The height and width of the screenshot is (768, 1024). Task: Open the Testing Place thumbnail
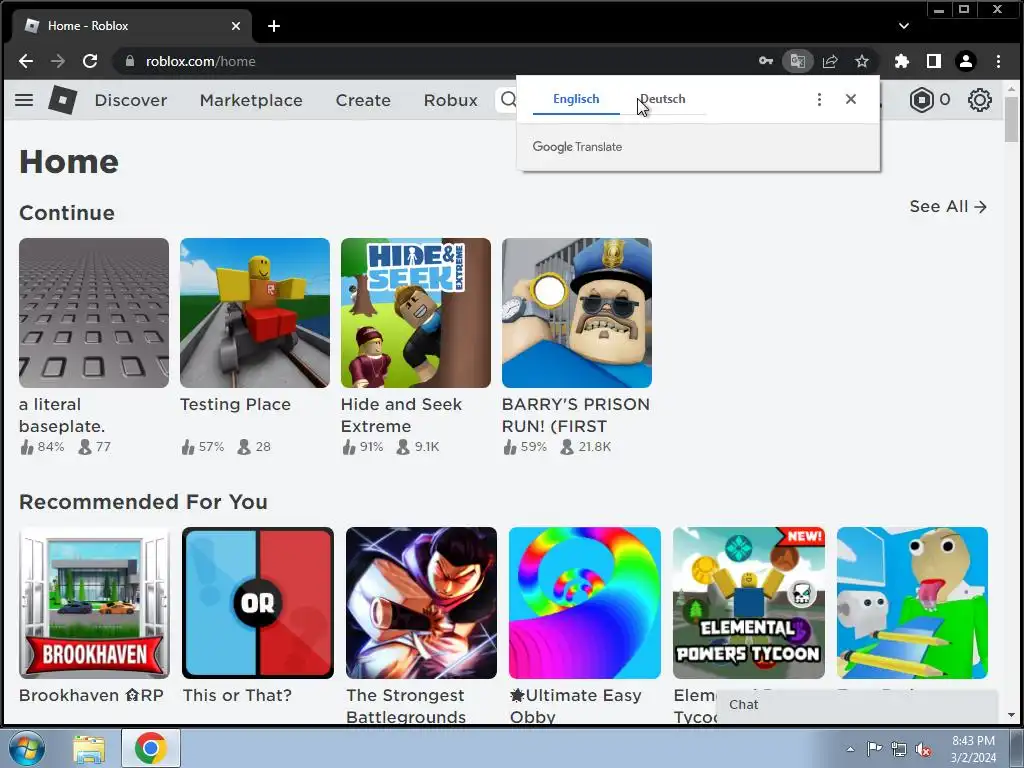pyautogui.click(x=255, y=313)
